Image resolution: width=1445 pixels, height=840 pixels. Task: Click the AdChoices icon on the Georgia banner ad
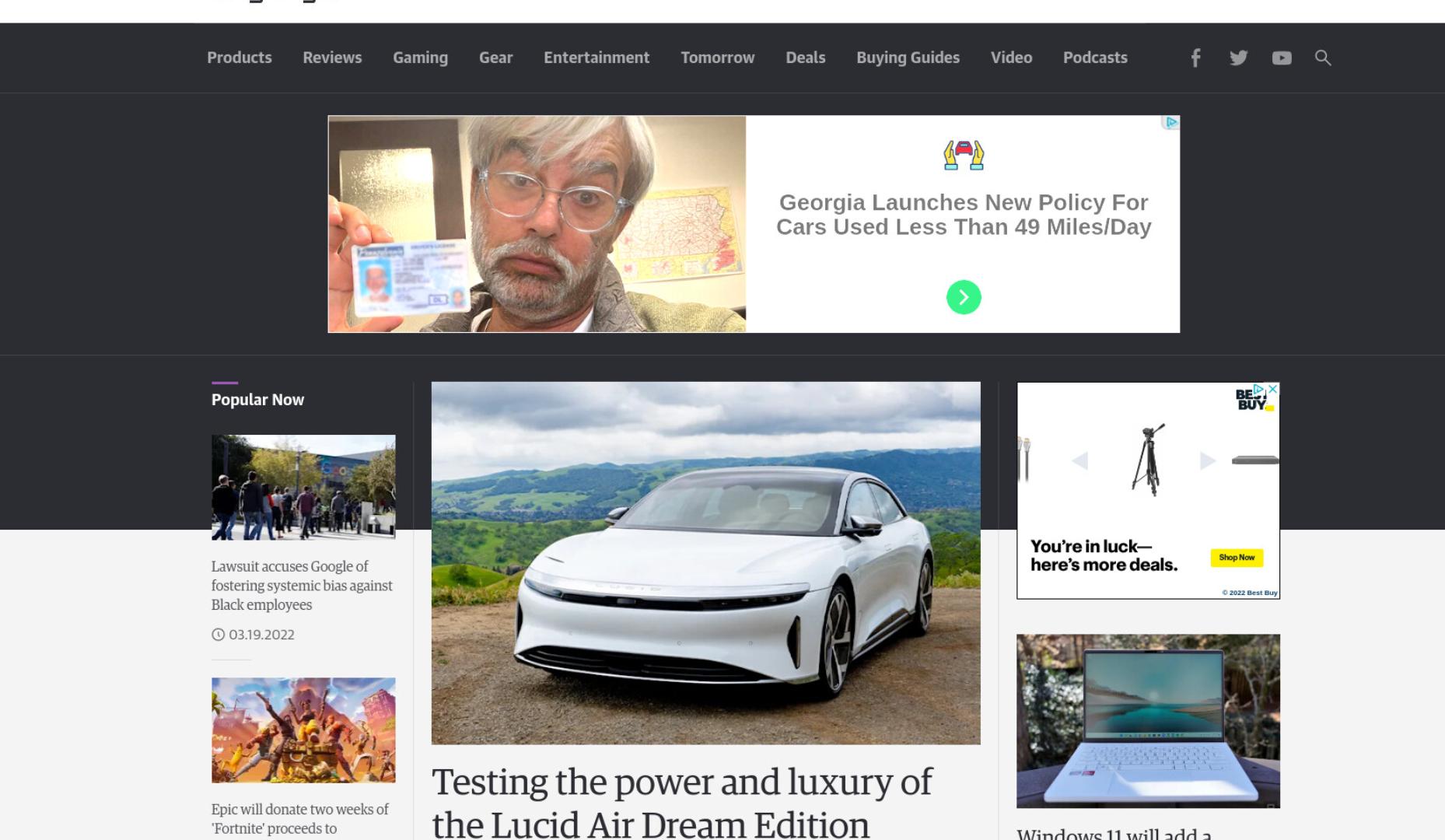pos(1170,122)
